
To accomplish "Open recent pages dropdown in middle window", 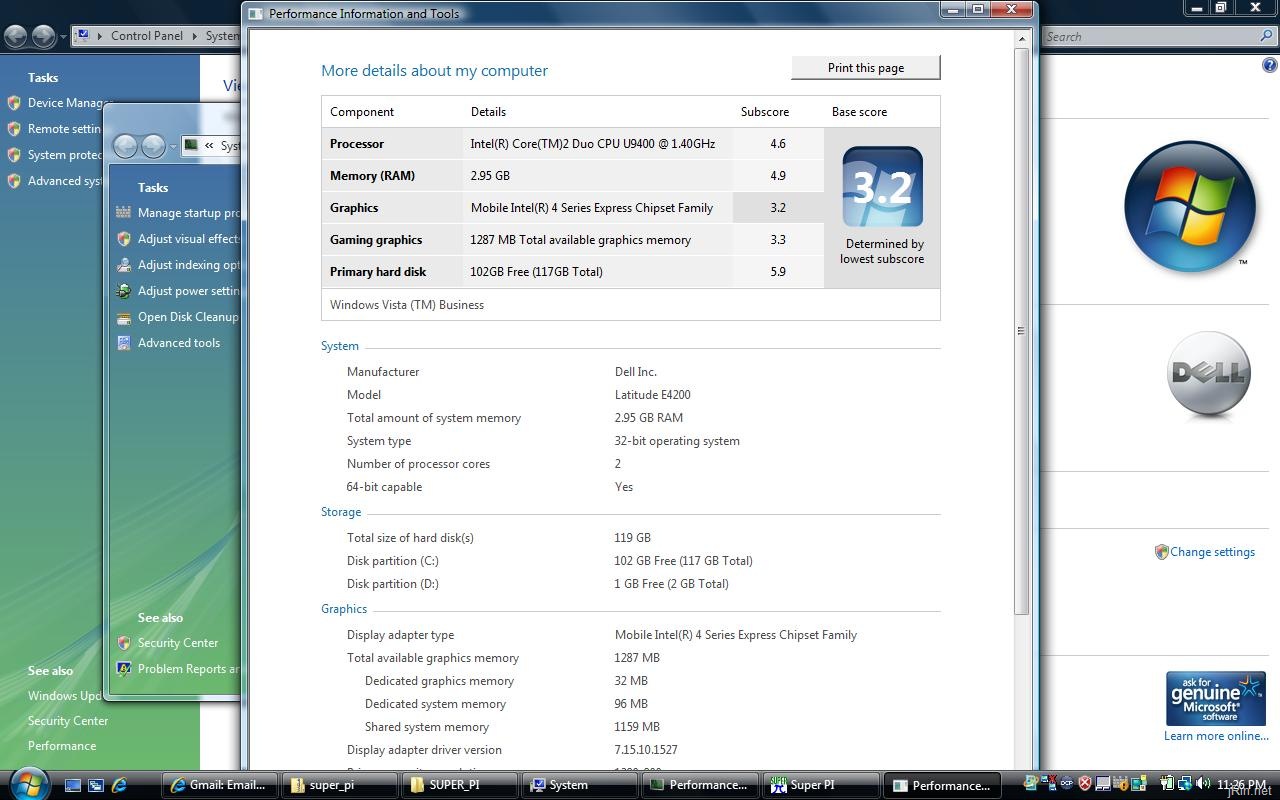I will (173, 147).
